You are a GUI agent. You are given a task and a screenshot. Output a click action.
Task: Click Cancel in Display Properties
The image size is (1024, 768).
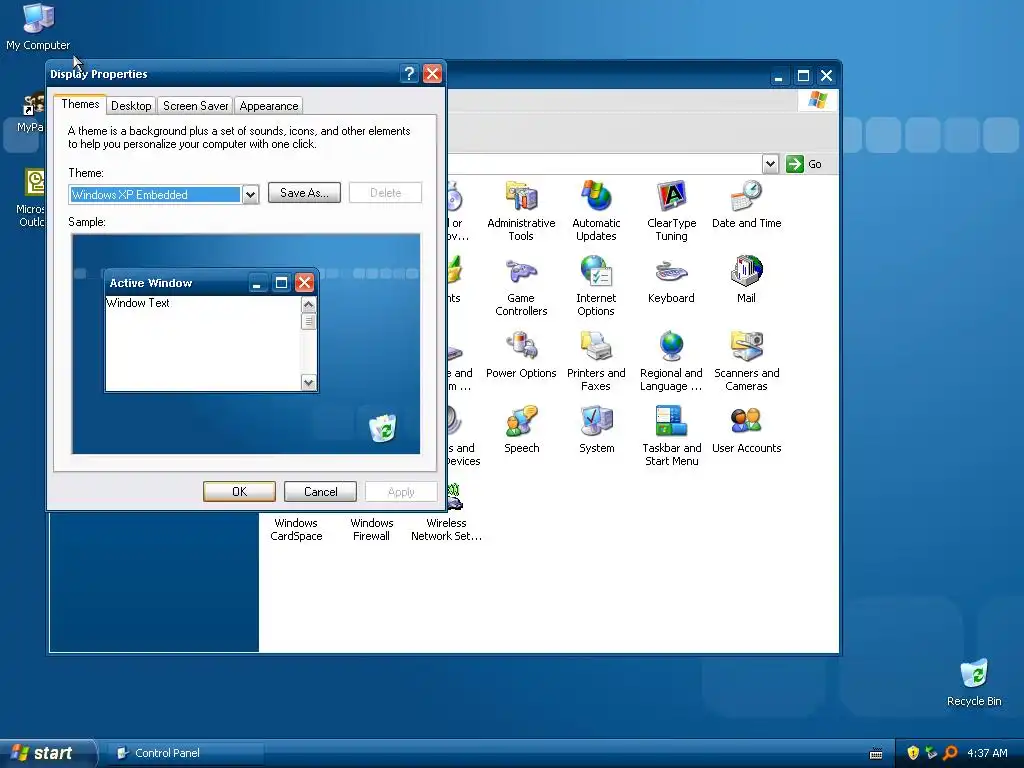[321, 492]
